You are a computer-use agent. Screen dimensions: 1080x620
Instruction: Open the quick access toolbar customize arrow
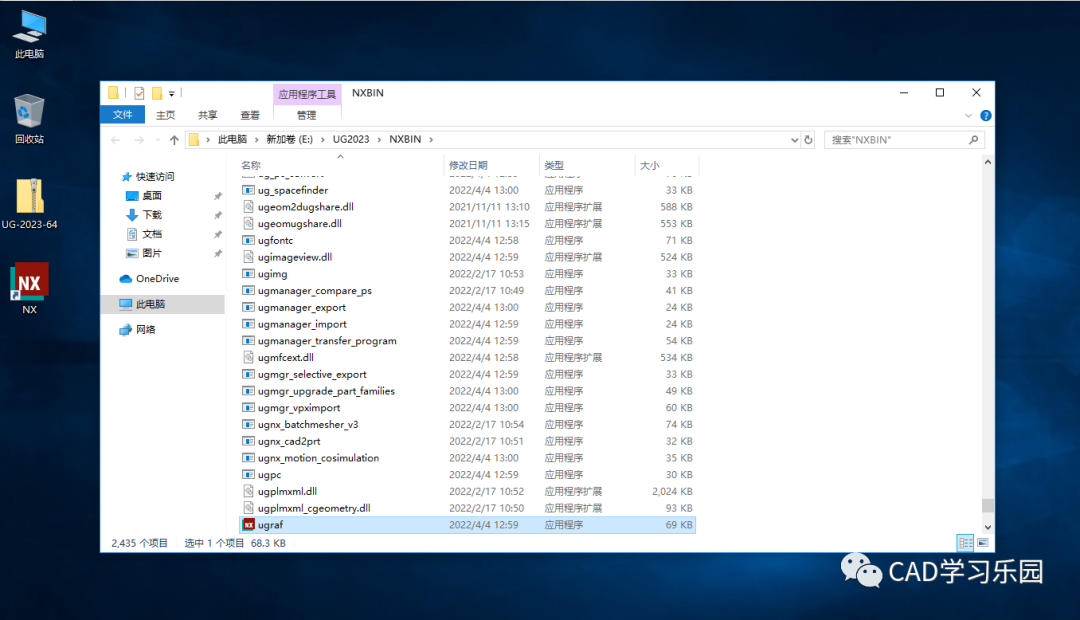[172, 93]
